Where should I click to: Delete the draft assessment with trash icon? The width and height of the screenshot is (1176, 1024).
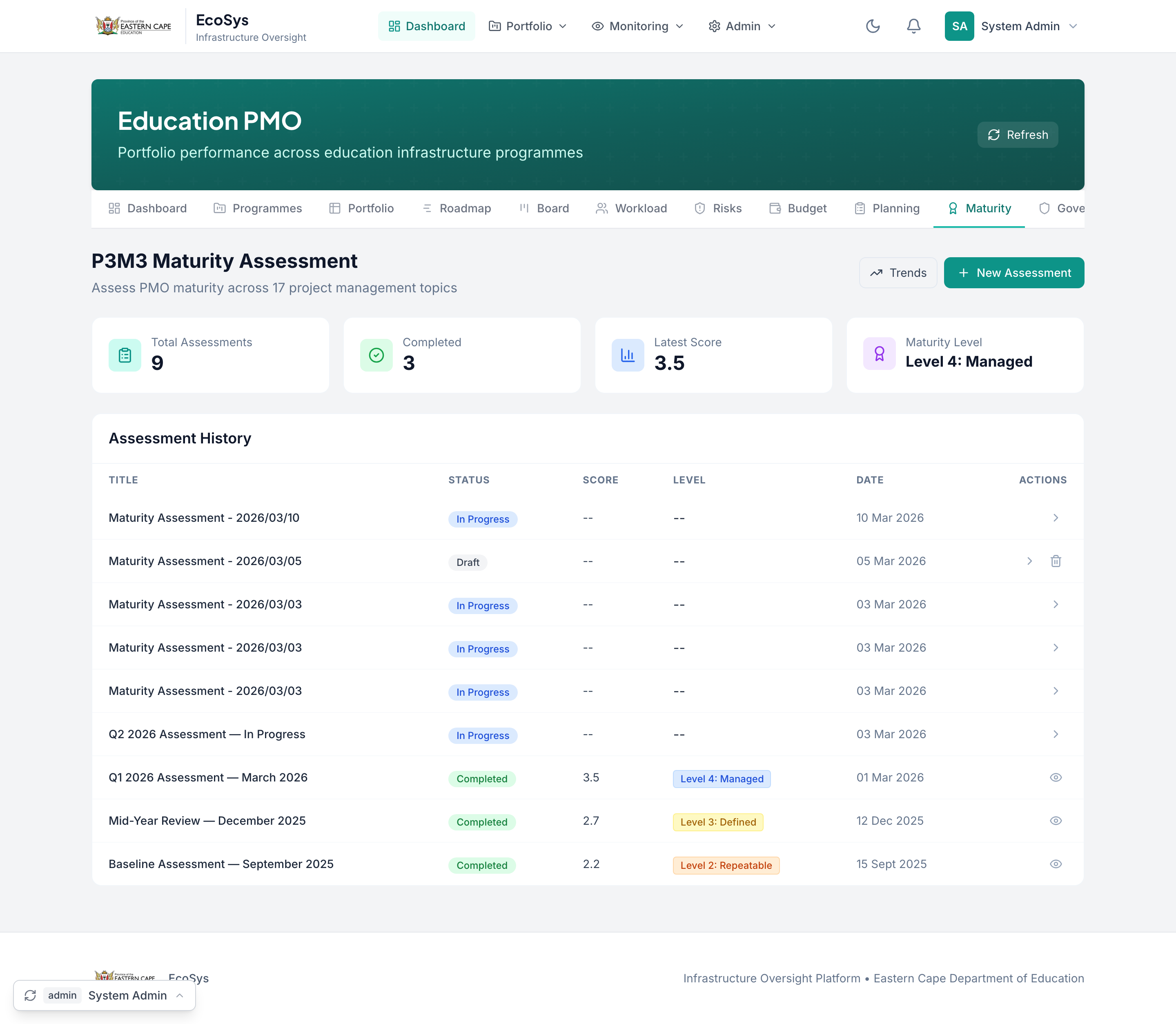(1056, 561)
